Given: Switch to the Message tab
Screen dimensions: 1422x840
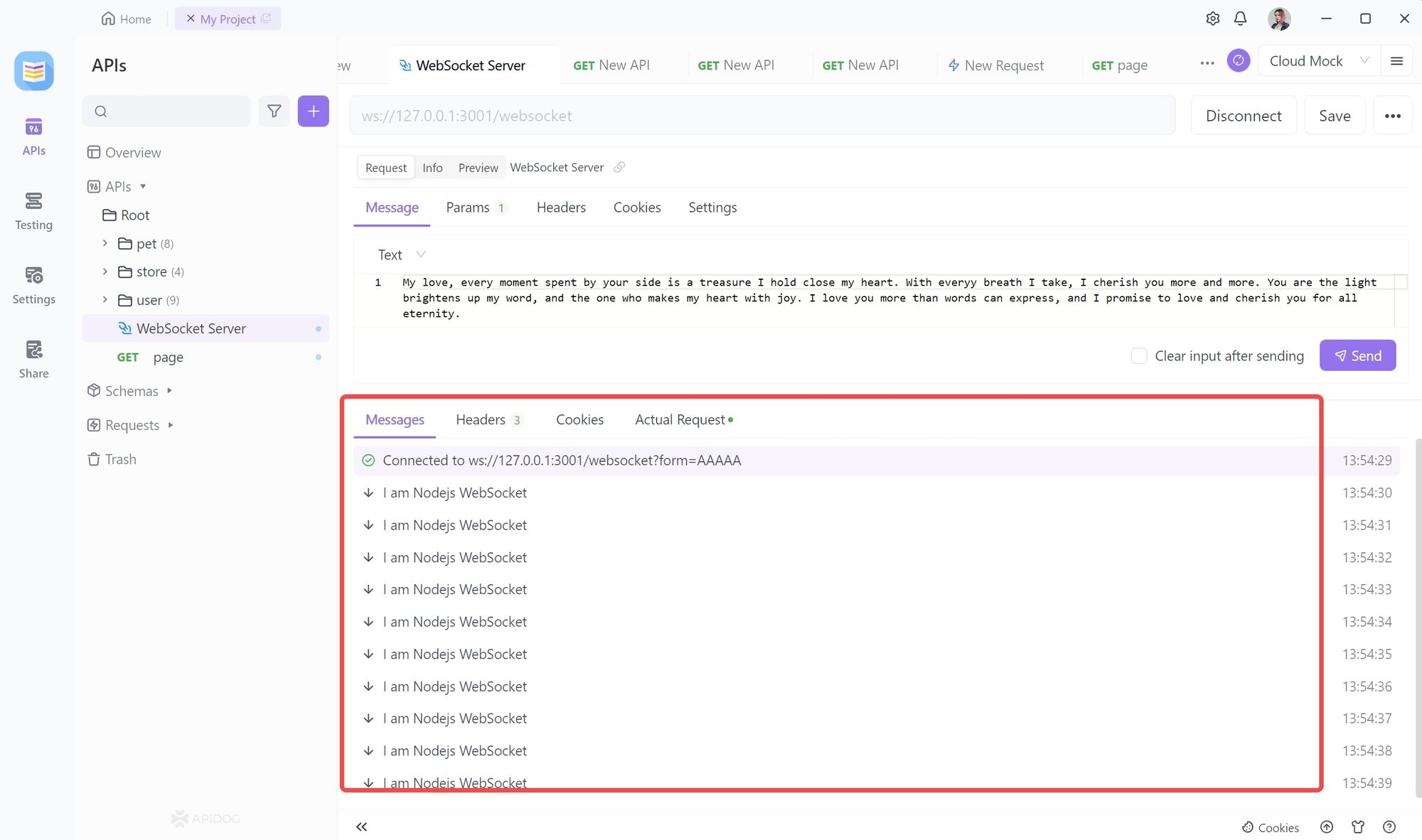Looking at the screenshot, I should 392,208.
